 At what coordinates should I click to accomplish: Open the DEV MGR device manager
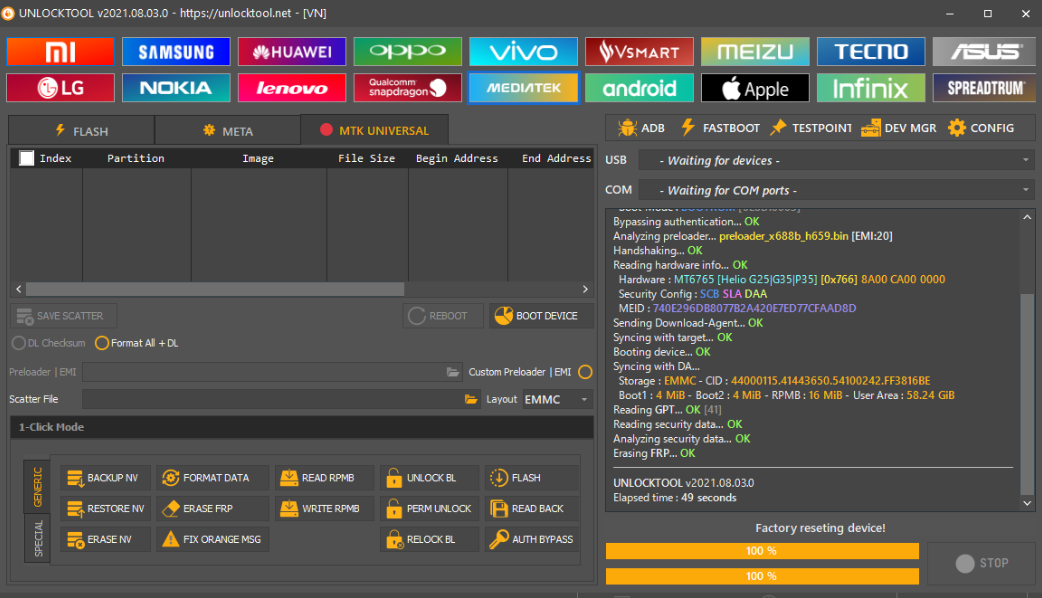coord(898,128)
